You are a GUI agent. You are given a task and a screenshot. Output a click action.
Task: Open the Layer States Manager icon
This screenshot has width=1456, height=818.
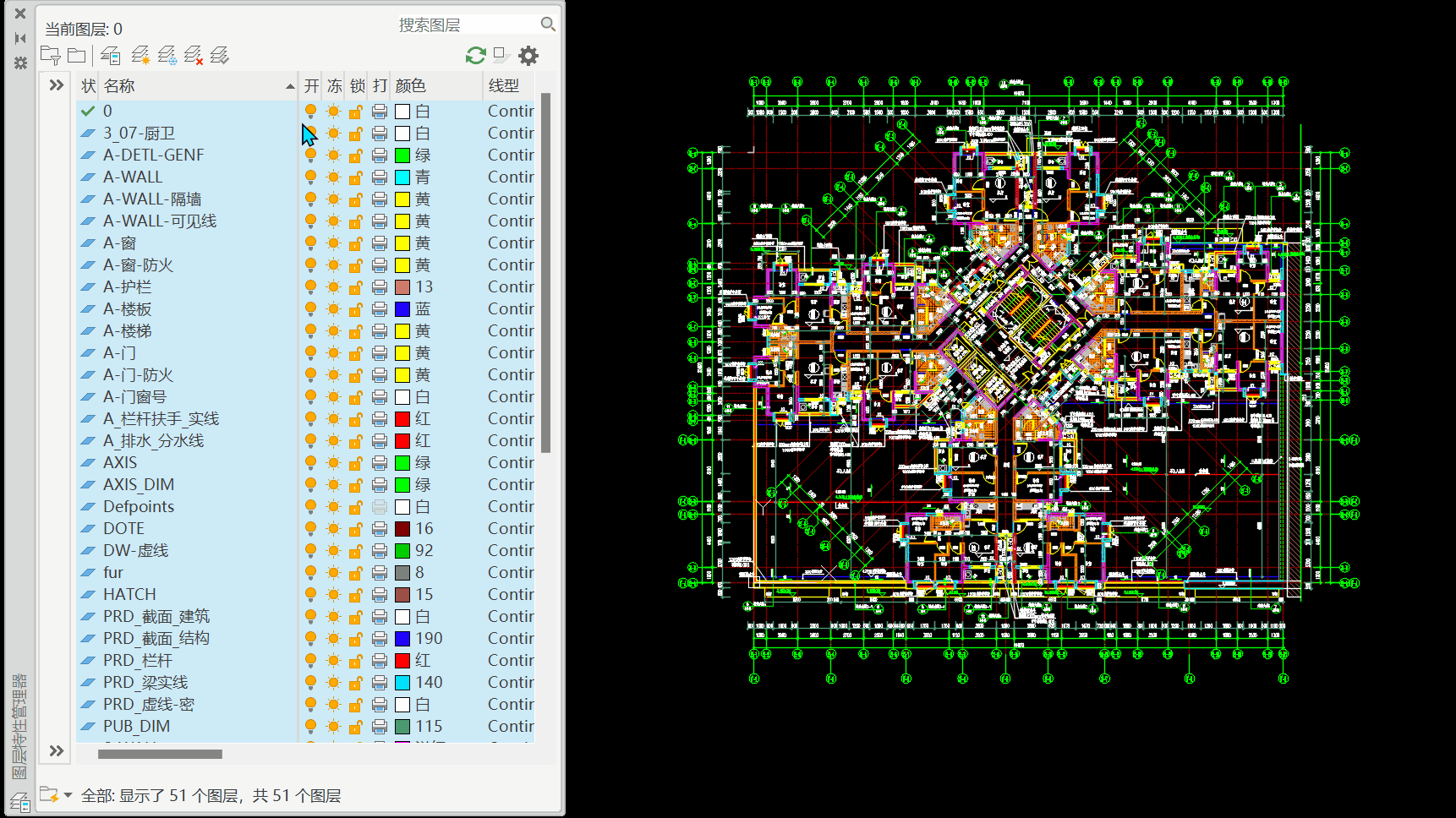click(110, 56)
